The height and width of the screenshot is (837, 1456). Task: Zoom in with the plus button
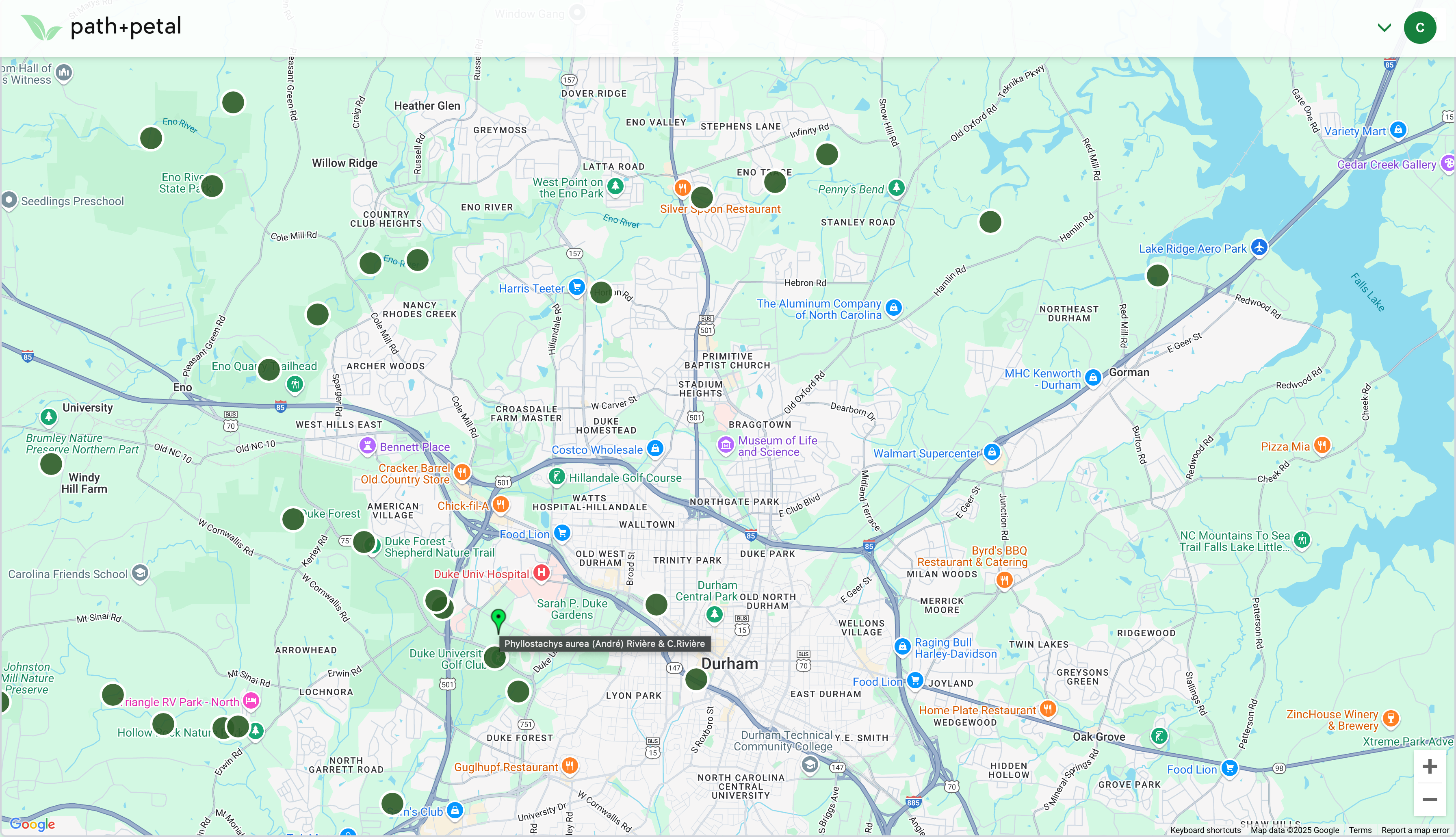click(1429, 766)
